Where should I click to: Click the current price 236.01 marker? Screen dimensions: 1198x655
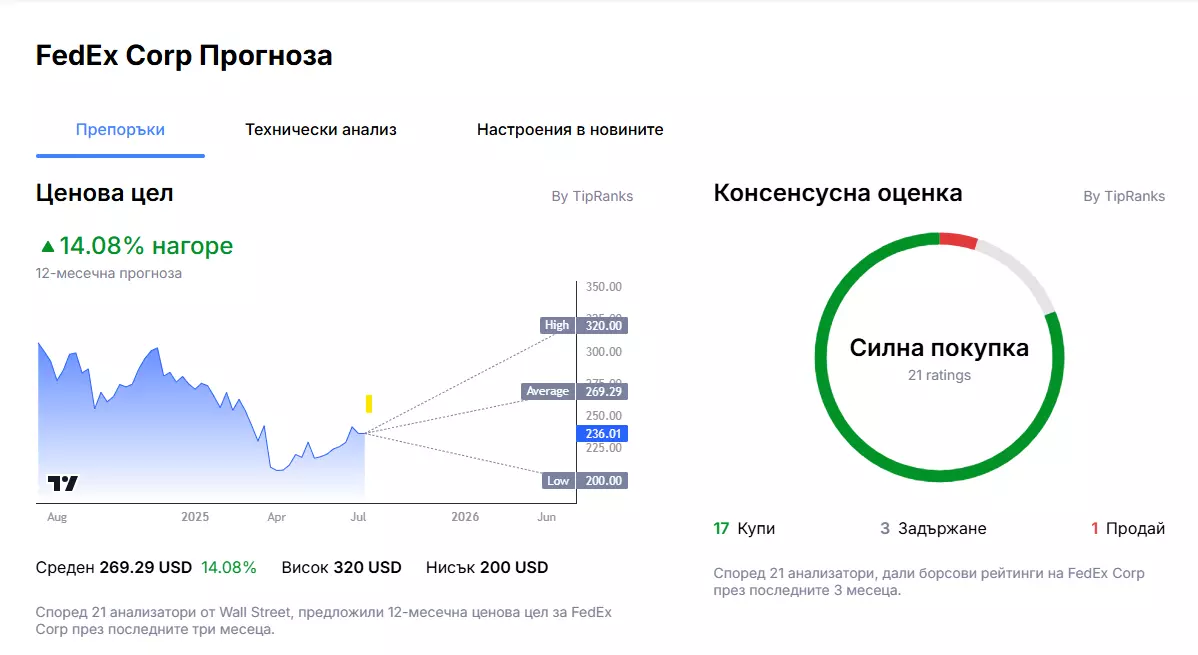point(602,433)
